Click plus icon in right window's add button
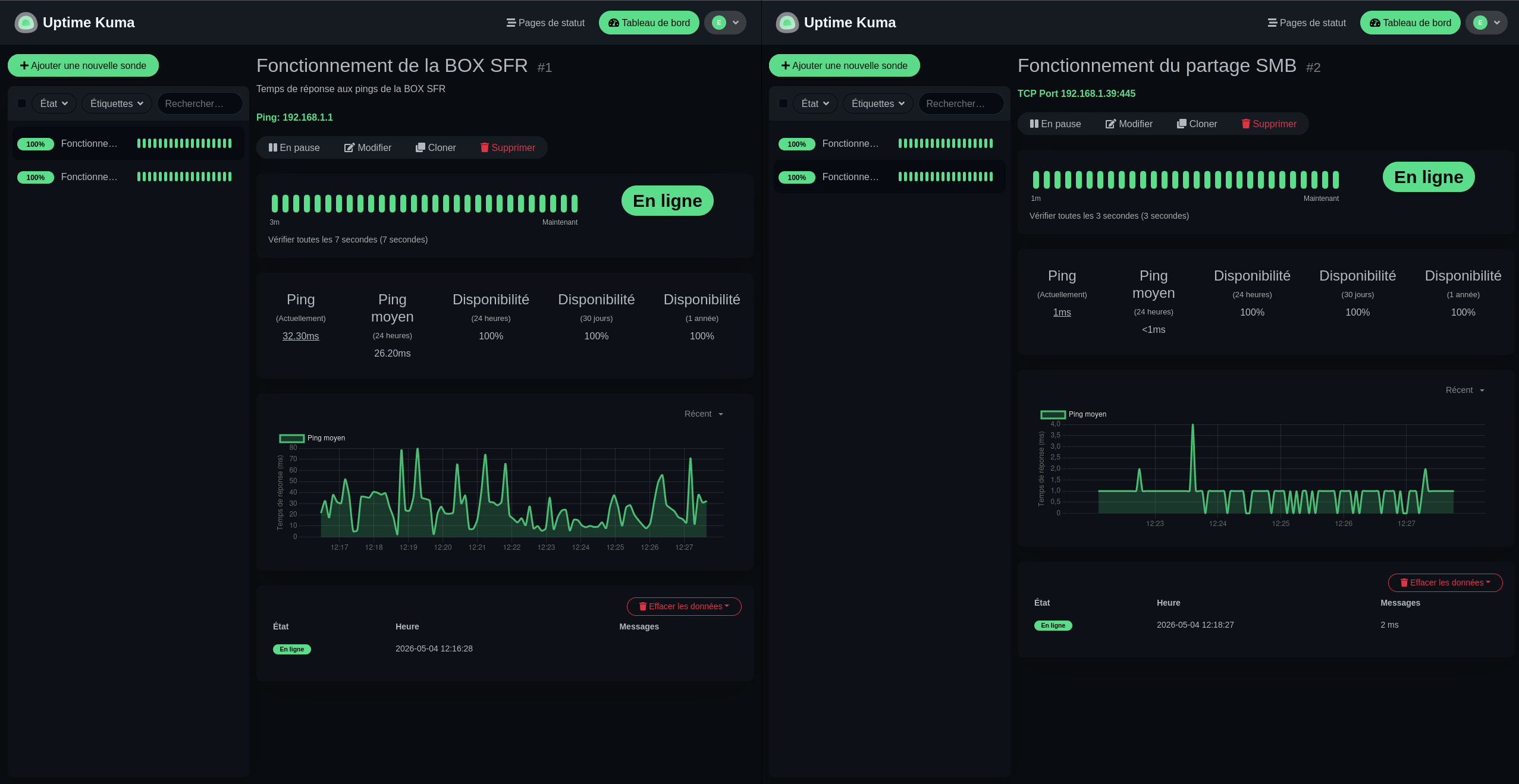This screenshot has height=784, width=1519. (786, 65)
